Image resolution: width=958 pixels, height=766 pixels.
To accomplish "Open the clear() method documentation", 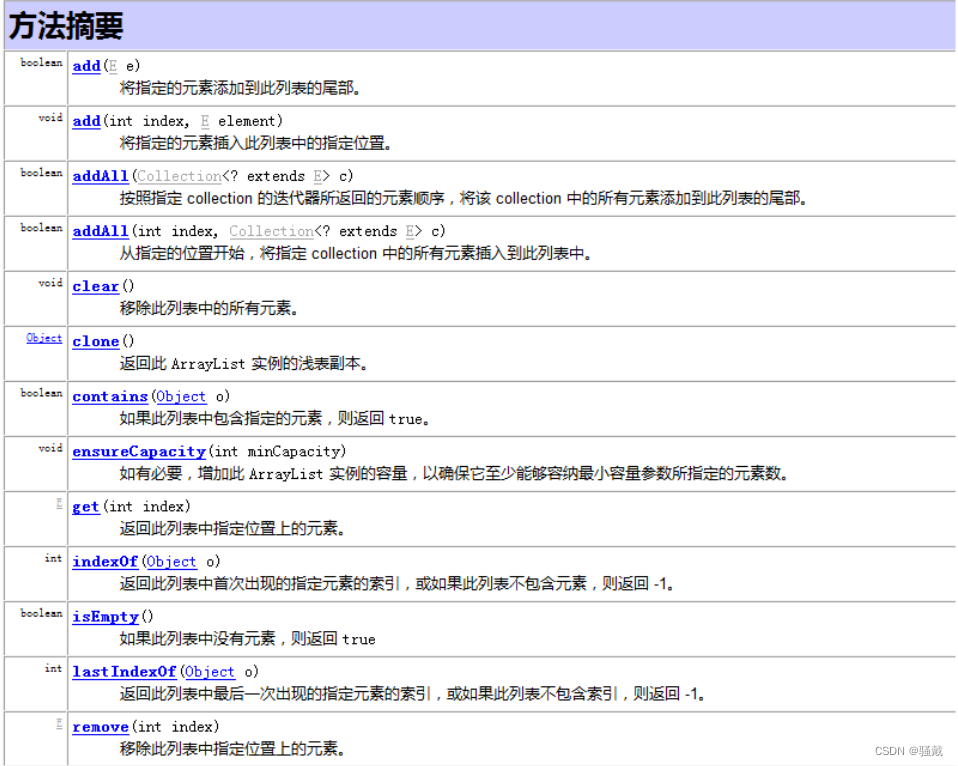I will (x=95, y=286).
